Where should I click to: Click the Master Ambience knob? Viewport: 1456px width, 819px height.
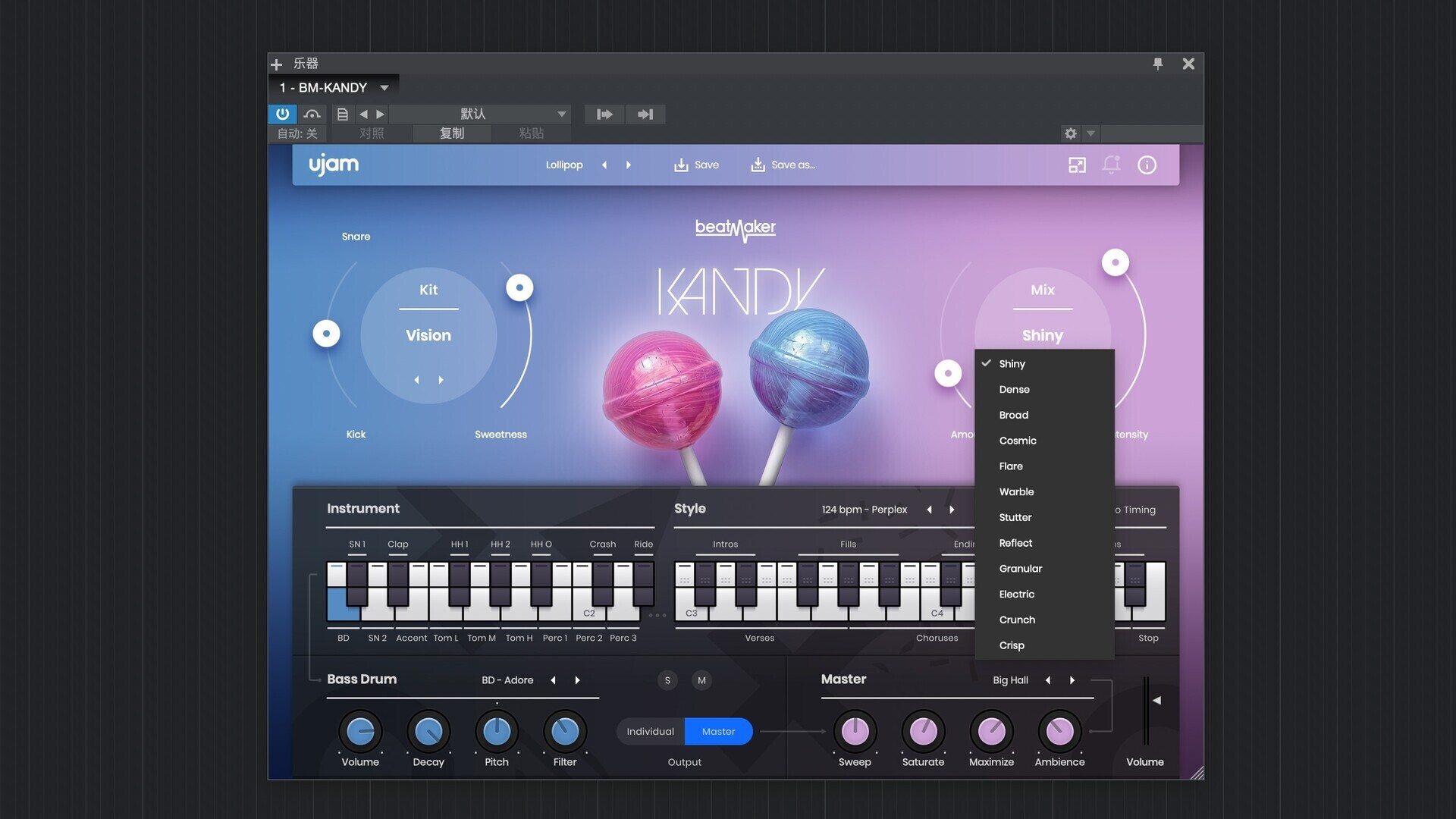(1059, 732)
